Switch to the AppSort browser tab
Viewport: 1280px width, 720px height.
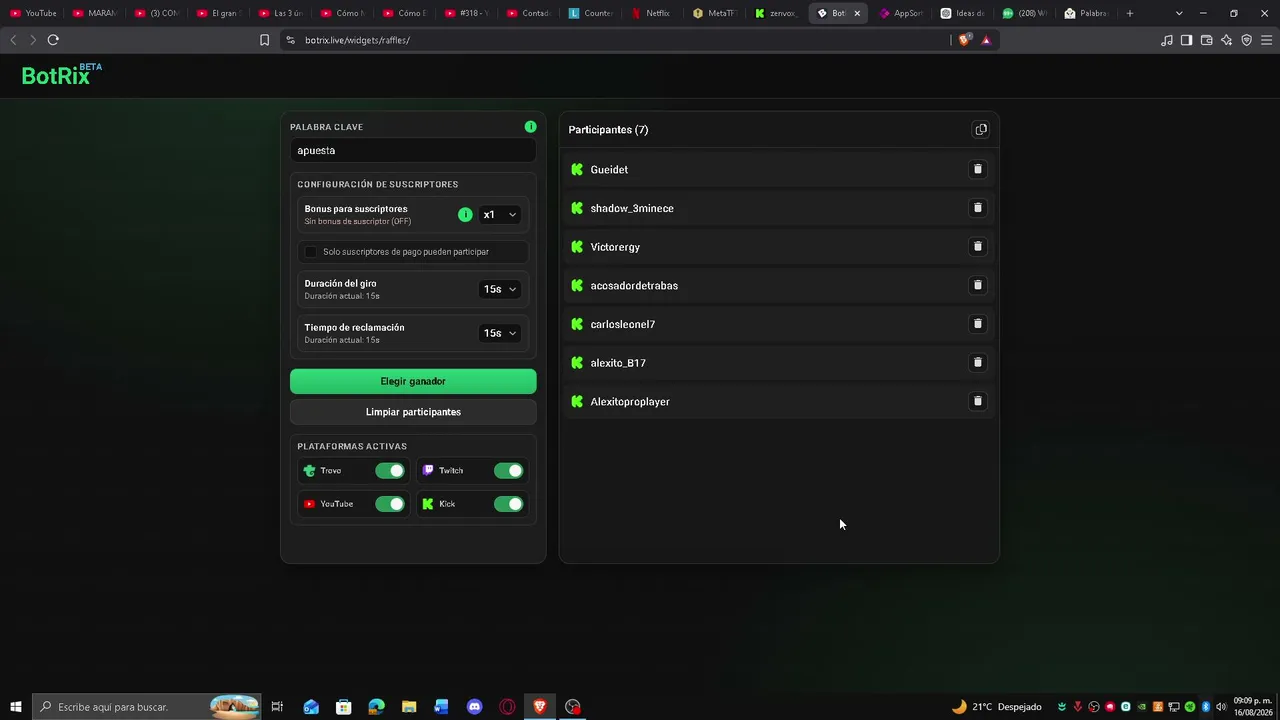(x=900, y=13)
